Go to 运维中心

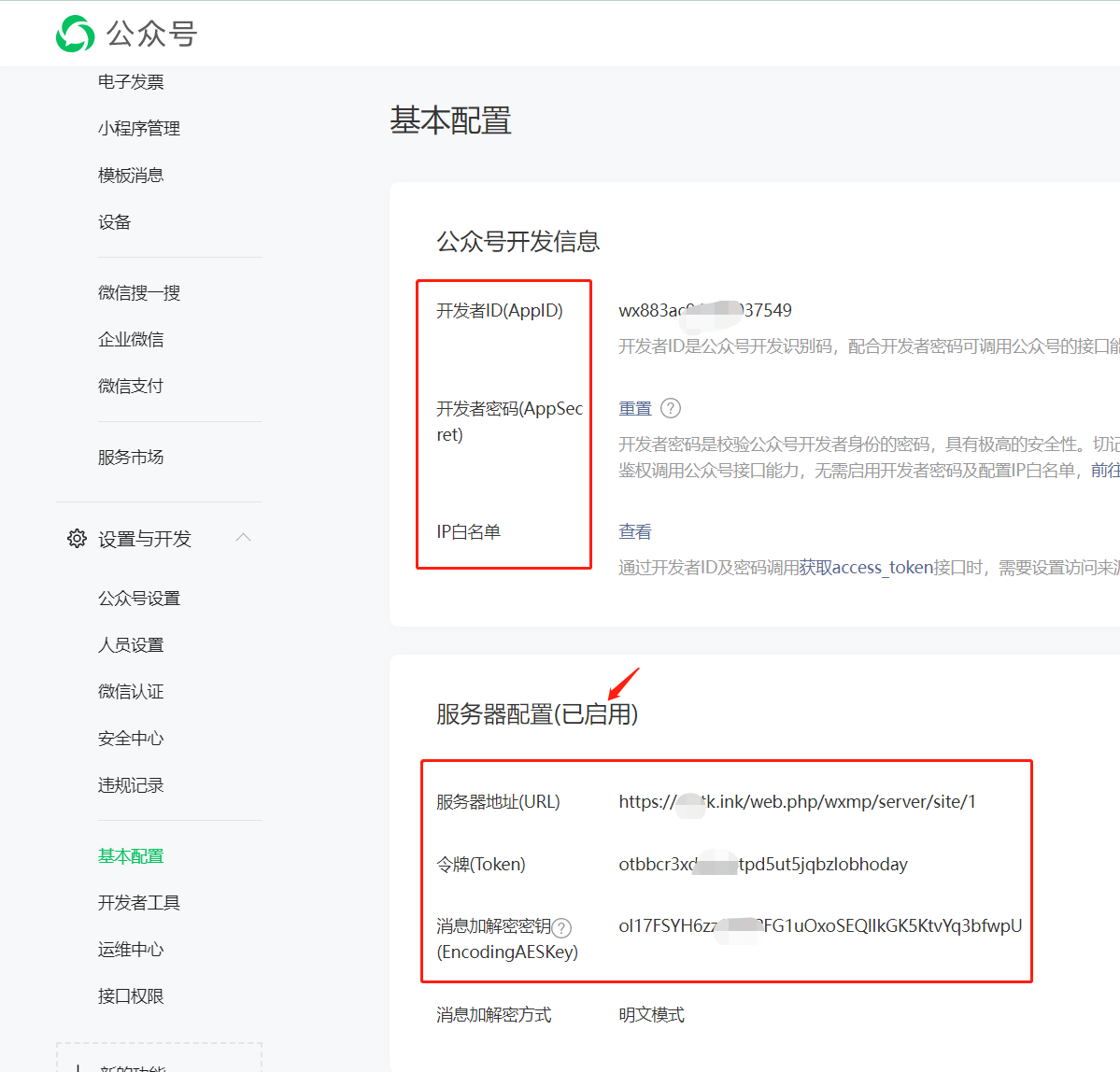[130, 949]
